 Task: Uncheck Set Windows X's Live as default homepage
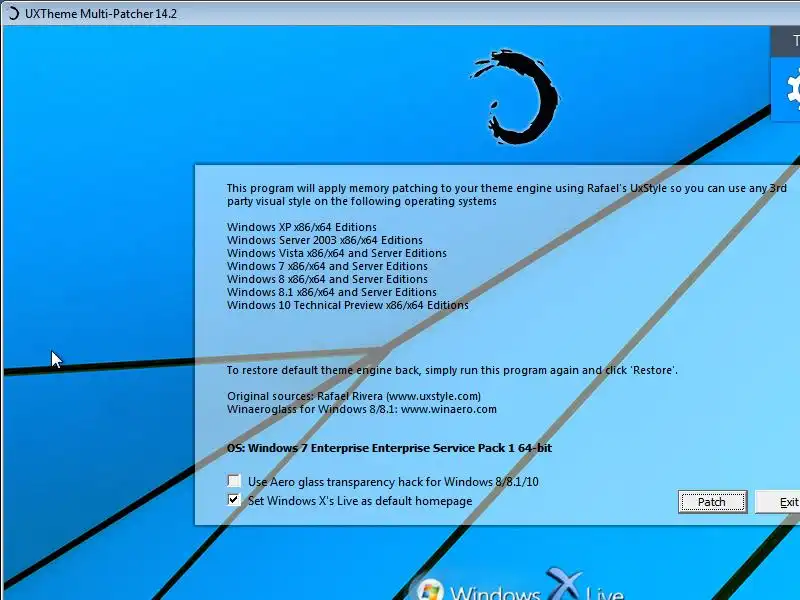234,500
